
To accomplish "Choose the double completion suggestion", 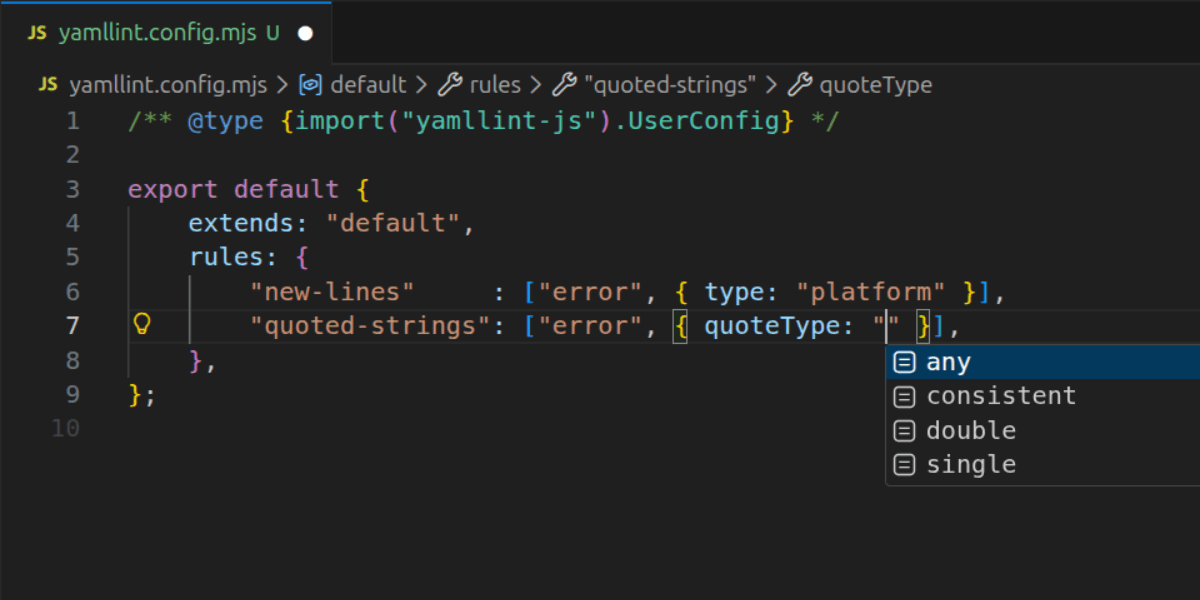I will point(971,430).
